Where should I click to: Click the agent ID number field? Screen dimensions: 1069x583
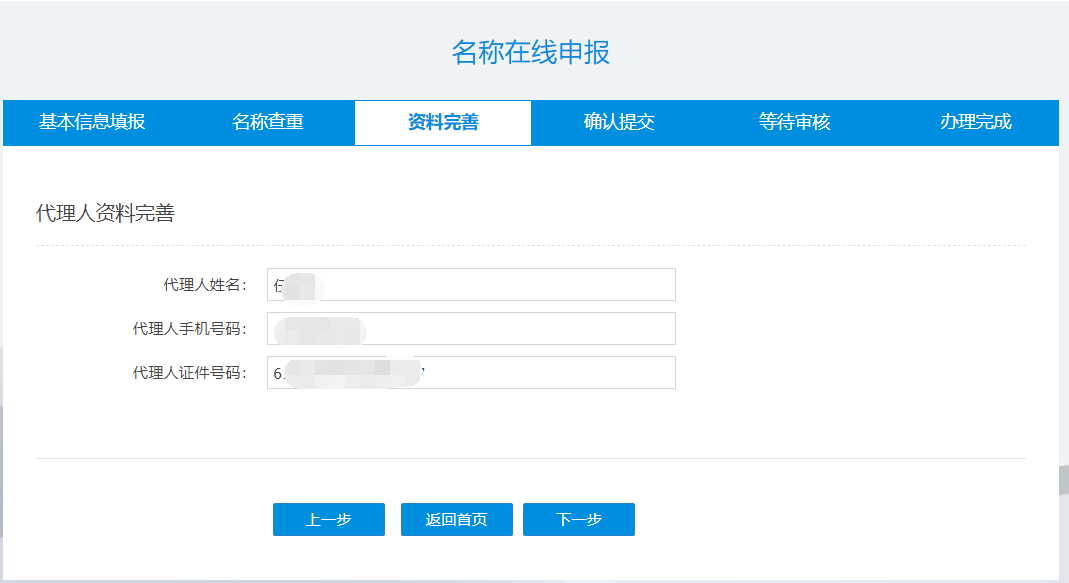[470, 372]
